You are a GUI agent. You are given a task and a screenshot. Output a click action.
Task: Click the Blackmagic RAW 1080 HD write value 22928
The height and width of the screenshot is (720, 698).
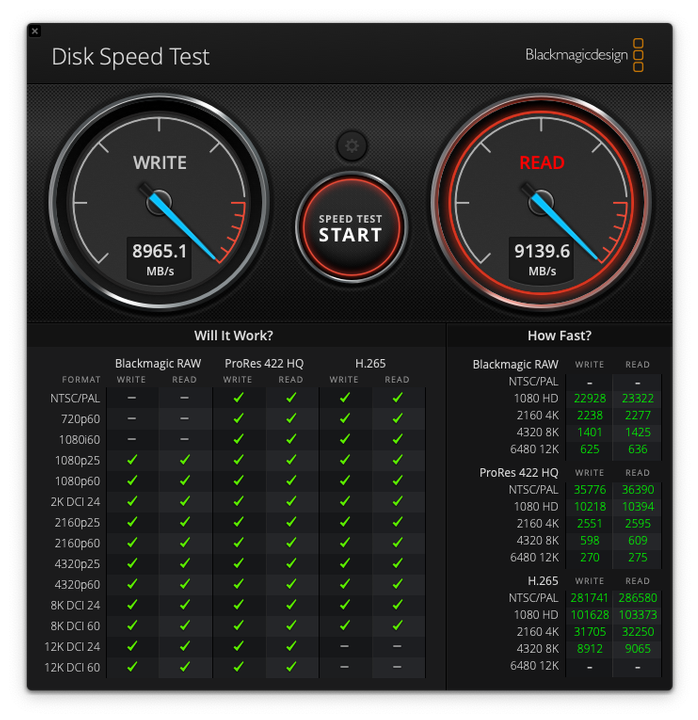(589, 398)
